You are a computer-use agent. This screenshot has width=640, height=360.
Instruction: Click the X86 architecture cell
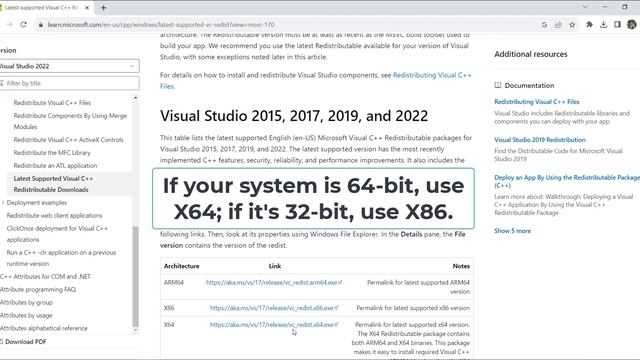coord(169,308)
